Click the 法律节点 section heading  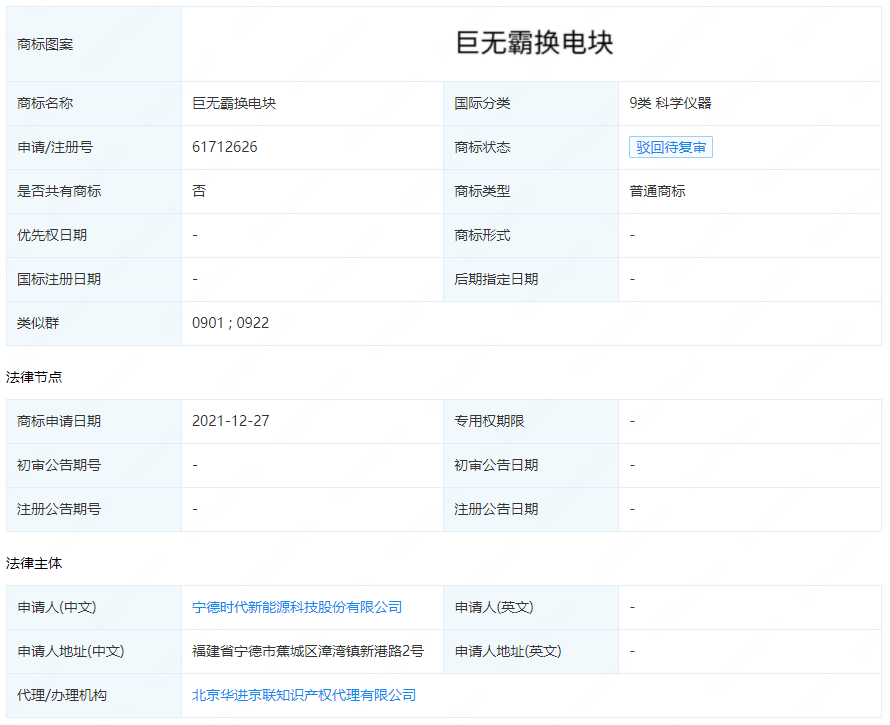pos(34,377)
